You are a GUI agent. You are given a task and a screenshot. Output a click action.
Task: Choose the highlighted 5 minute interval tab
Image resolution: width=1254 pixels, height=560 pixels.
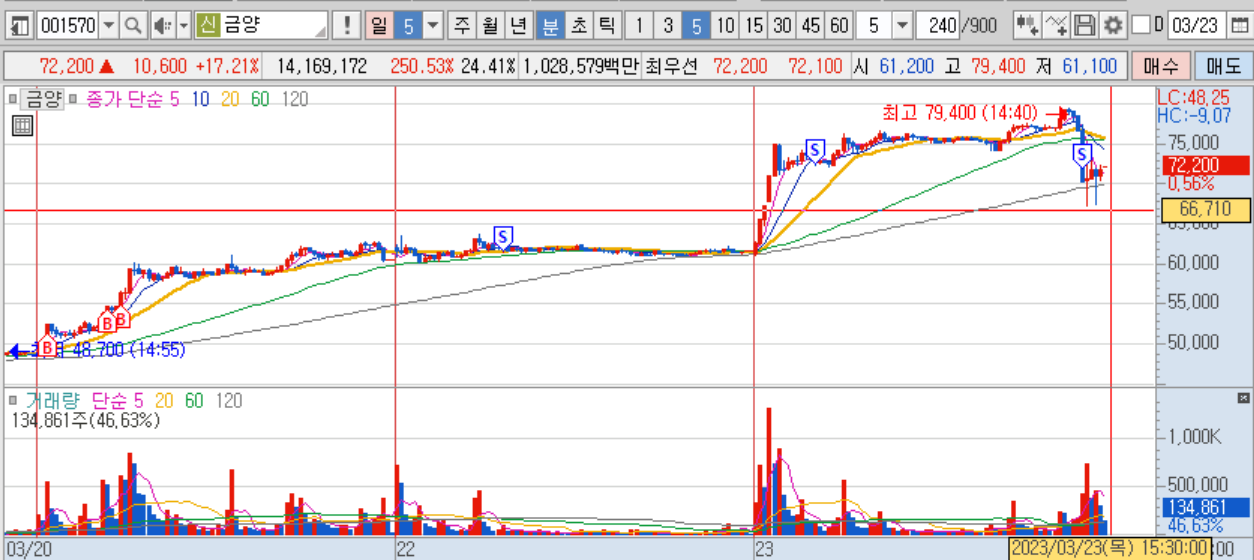point(697,25)
